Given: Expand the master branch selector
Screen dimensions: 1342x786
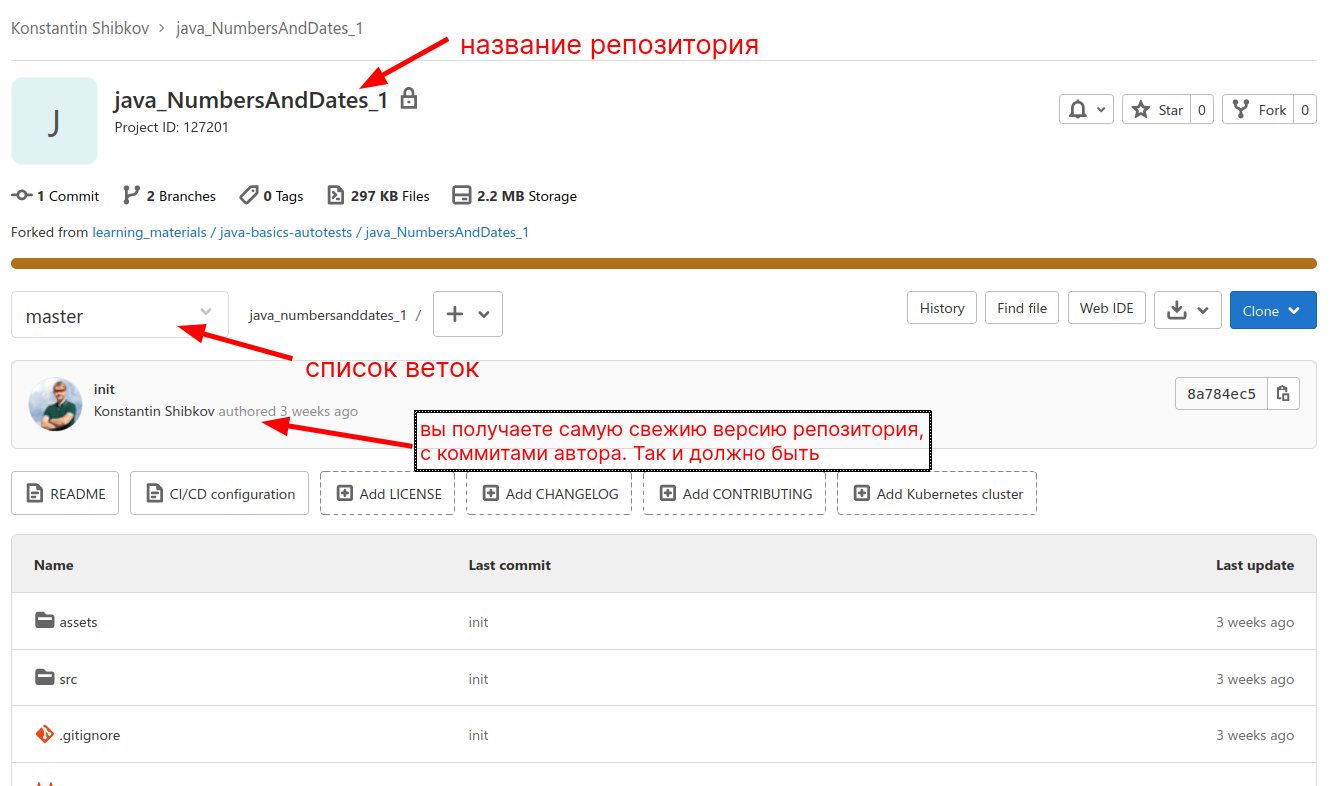Looking at the screenshot, I should coord(120,315).
